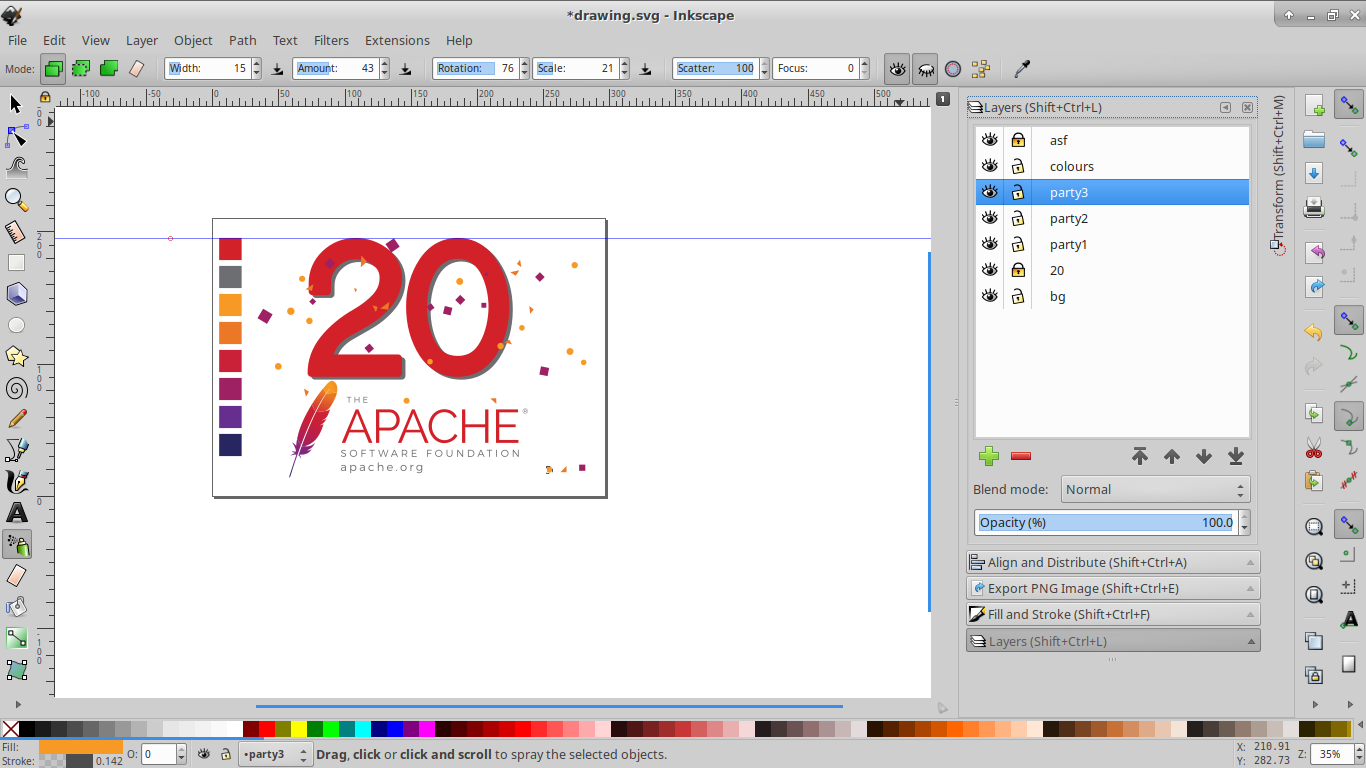Toggle the open-eye option in spray toolbar
The height and width of the screenshot is (768, 1366).
[x=897, y=69]
